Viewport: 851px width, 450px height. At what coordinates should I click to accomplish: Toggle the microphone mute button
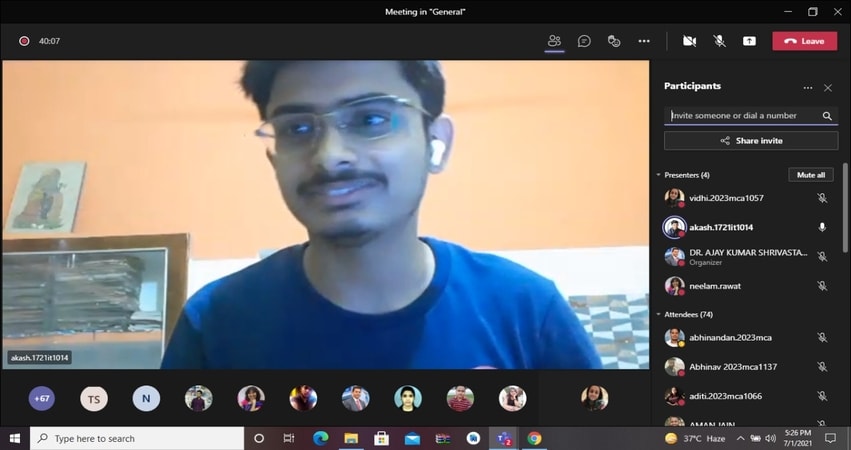719,41
